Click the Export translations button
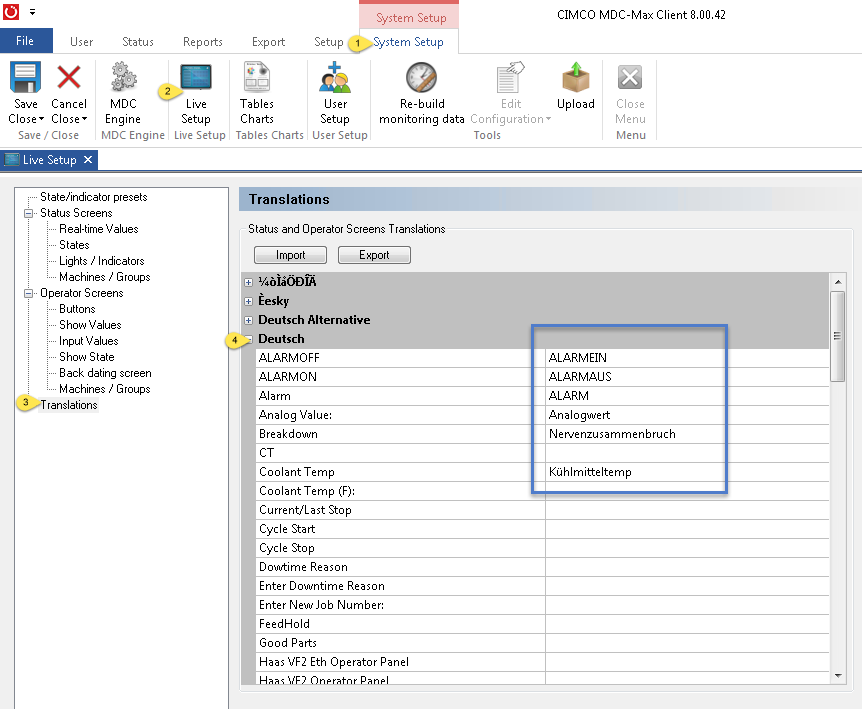862x709 pixels. (374, 255)
